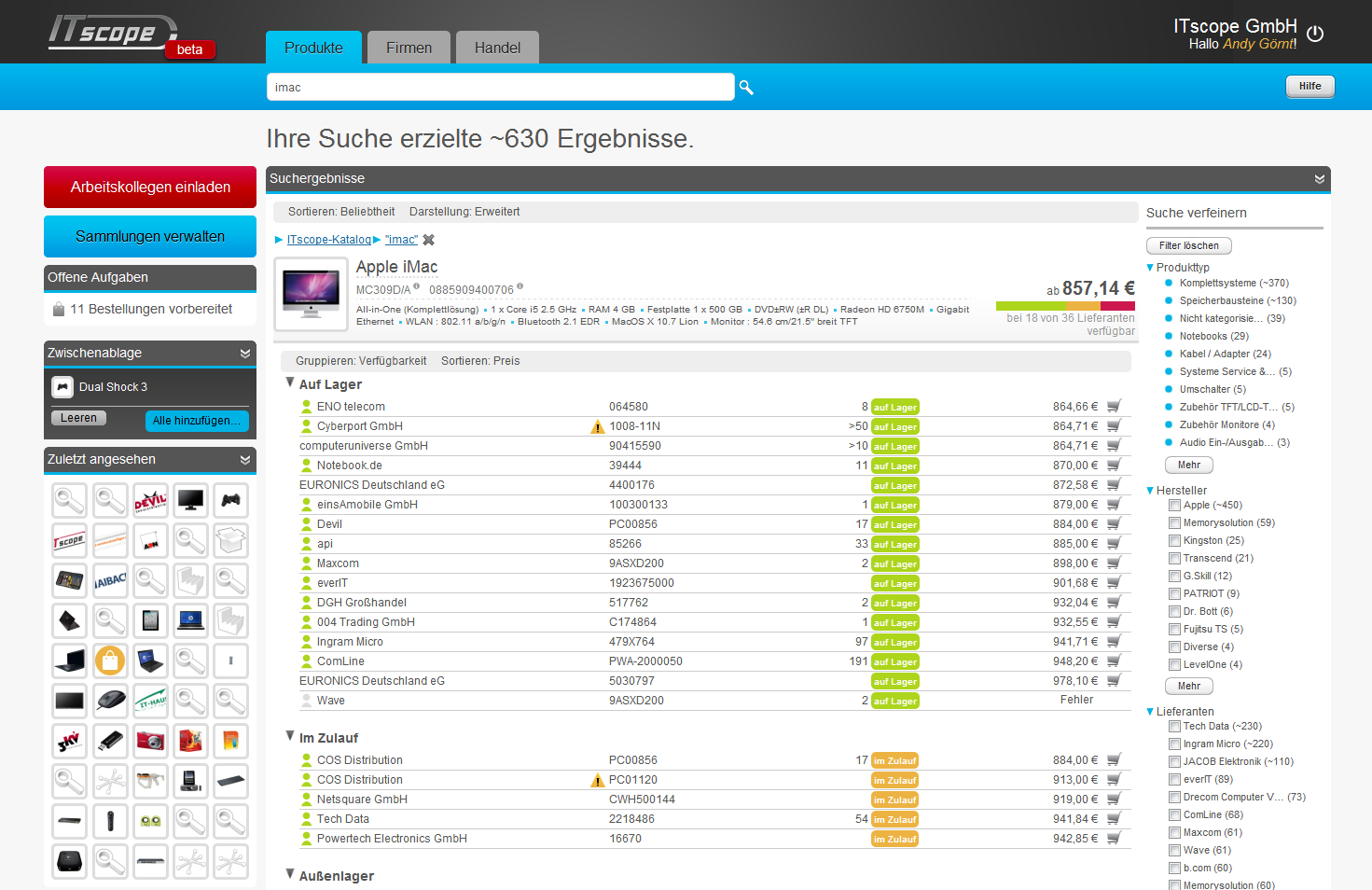Collapse the Auf Lager group
Screen dimensions: 1372x890
click(290, 383)
